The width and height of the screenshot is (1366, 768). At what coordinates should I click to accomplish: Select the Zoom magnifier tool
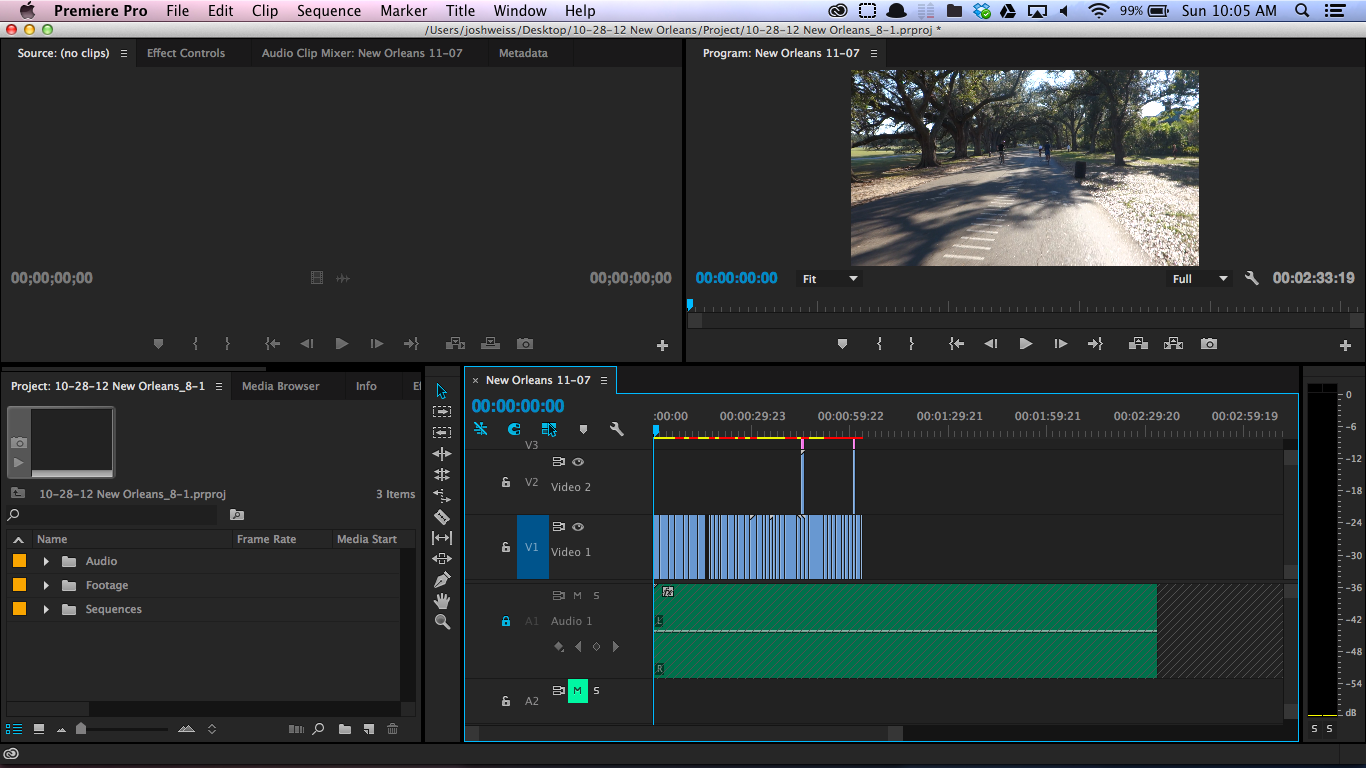click(x=442, y=622)
